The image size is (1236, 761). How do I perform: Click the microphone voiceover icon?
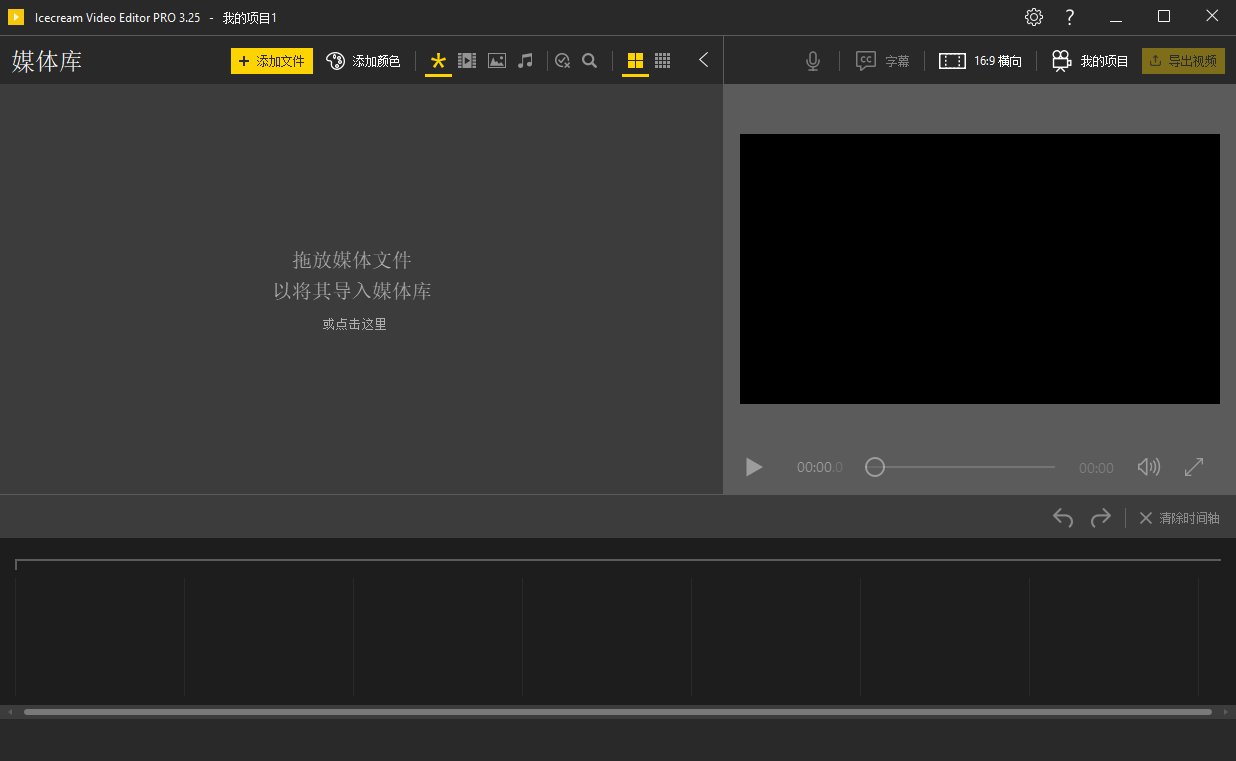[x=812, y=60]
